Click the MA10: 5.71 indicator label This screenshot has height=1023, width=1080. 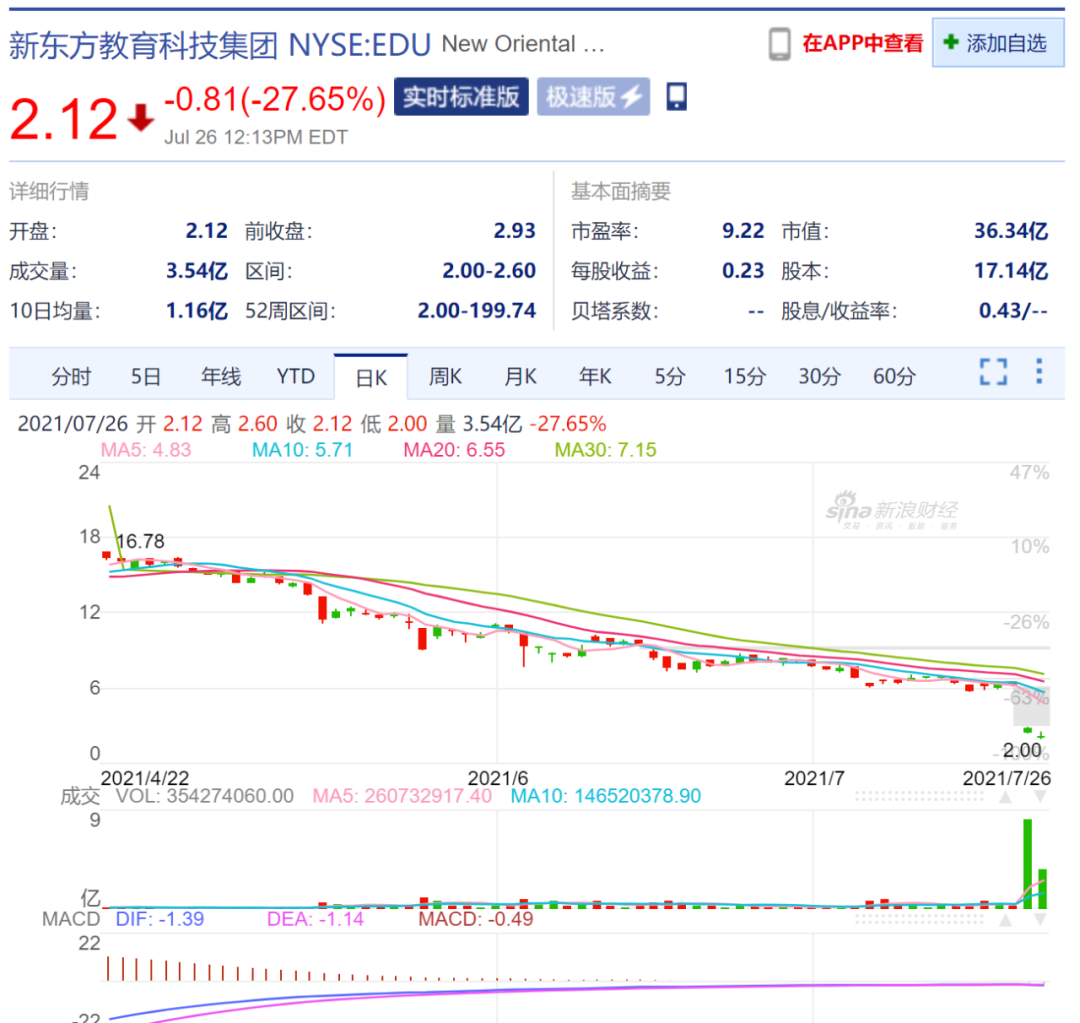(x=302, y=450)
